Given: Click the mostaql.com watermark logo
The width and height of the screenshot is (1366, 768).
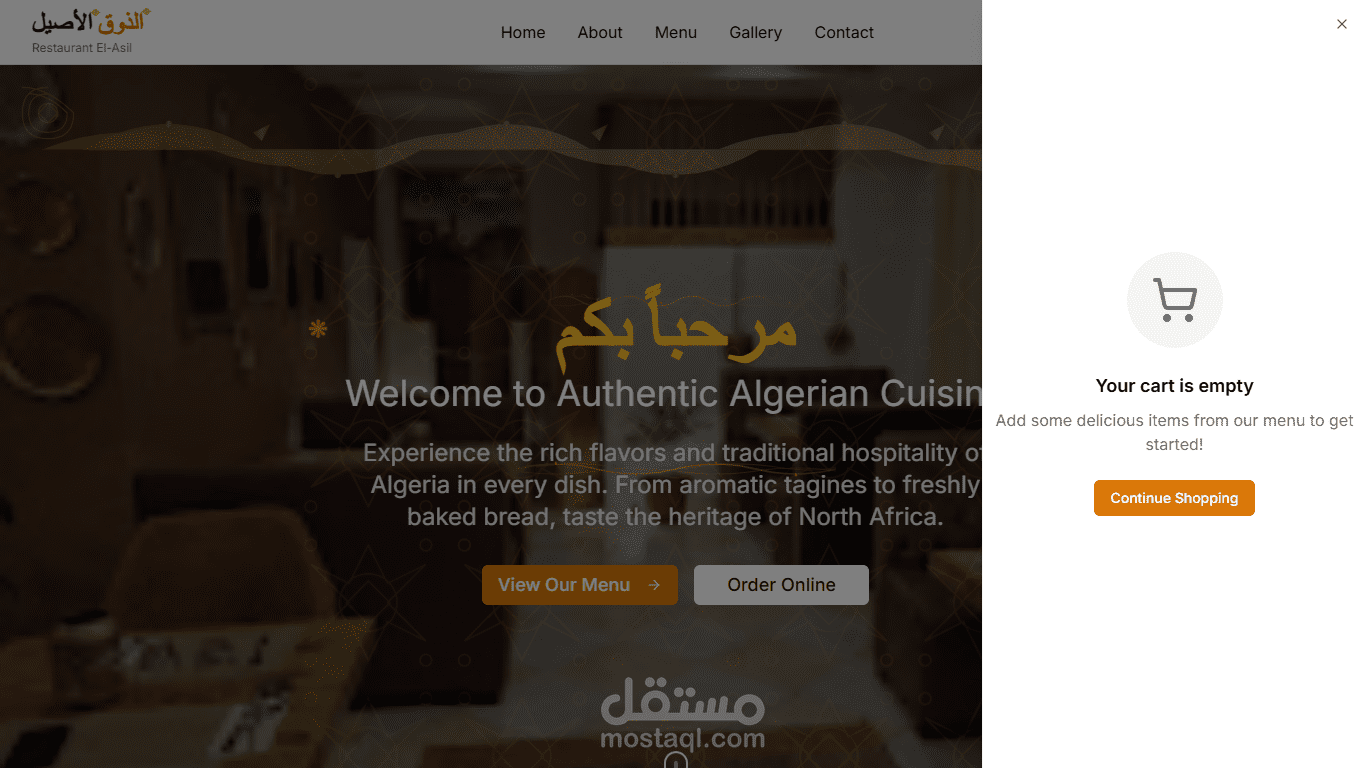Looking at the screenshot, I should (683, 714).
